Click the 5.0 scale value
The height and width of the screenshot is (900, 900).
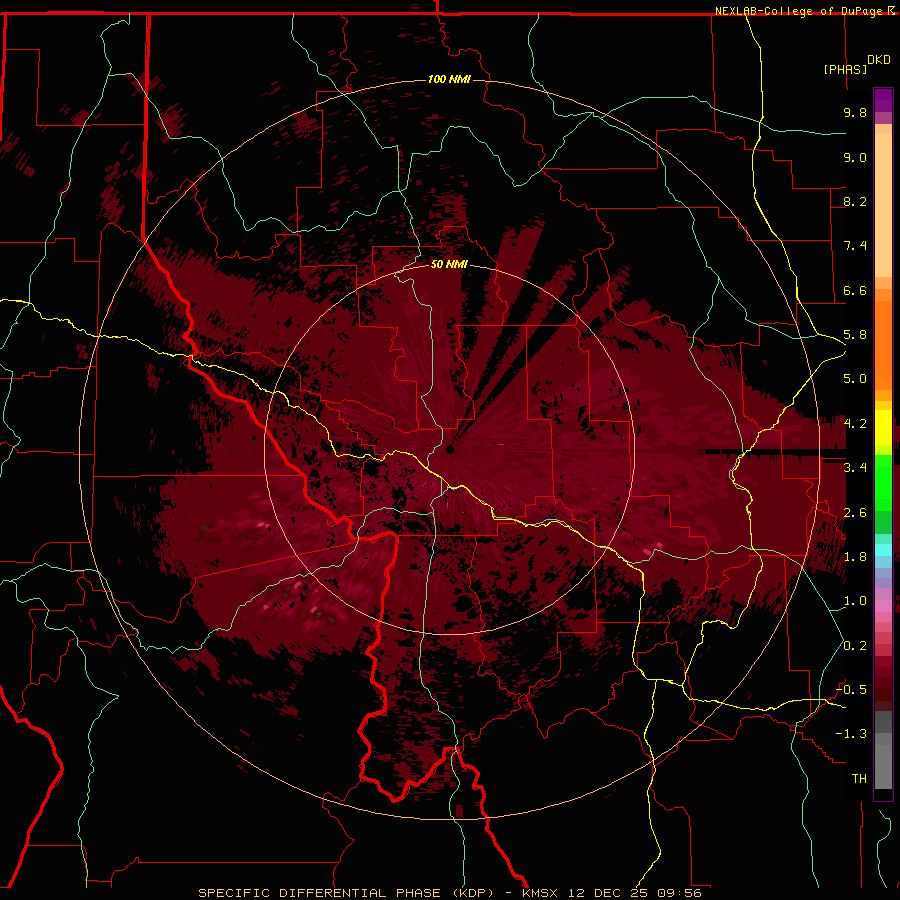[855, 379]
